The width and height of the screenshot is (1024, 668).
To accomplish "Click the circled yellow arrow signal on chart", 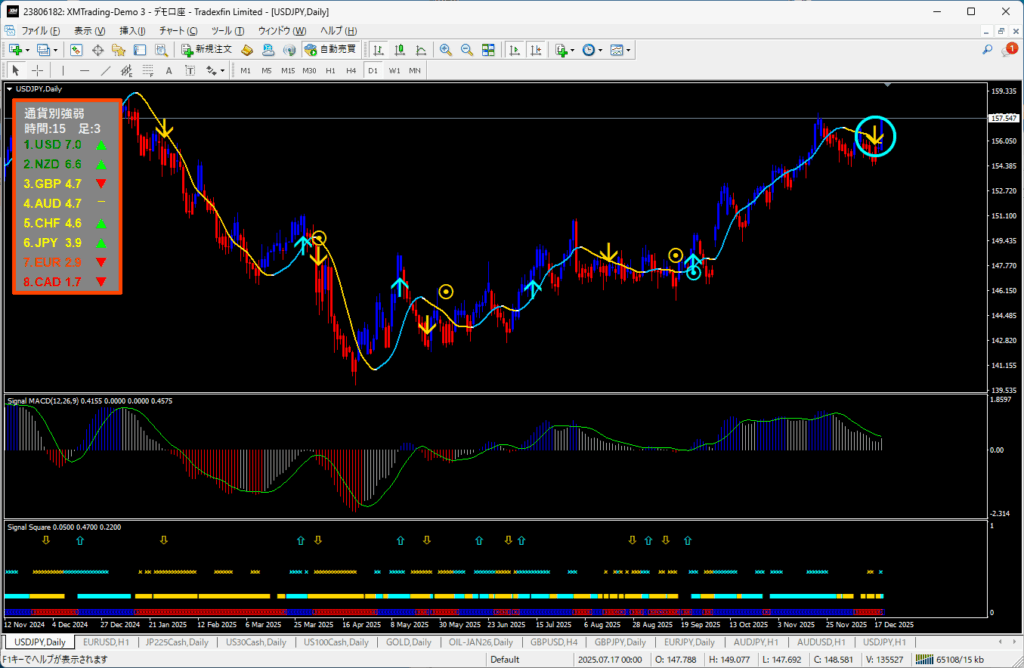I will pos(875,137).
